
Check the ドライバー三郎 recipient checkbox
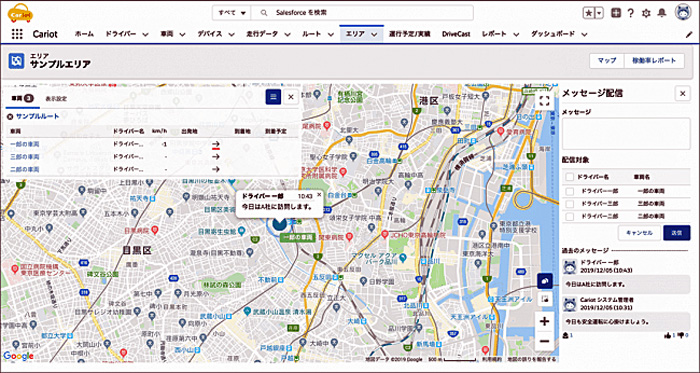click(x=570, y=204)
